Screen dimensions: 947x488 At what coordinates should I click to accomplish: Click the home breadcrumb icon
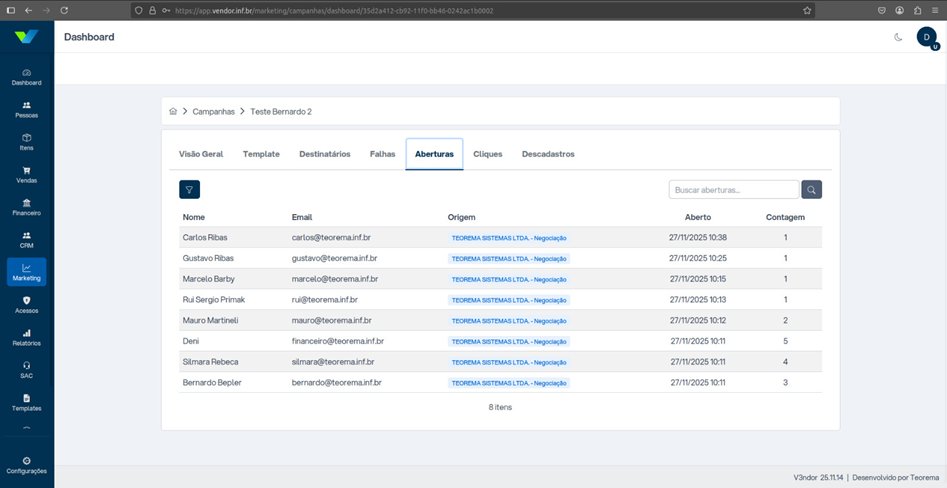pyautogui.click(x=173, y=112)
